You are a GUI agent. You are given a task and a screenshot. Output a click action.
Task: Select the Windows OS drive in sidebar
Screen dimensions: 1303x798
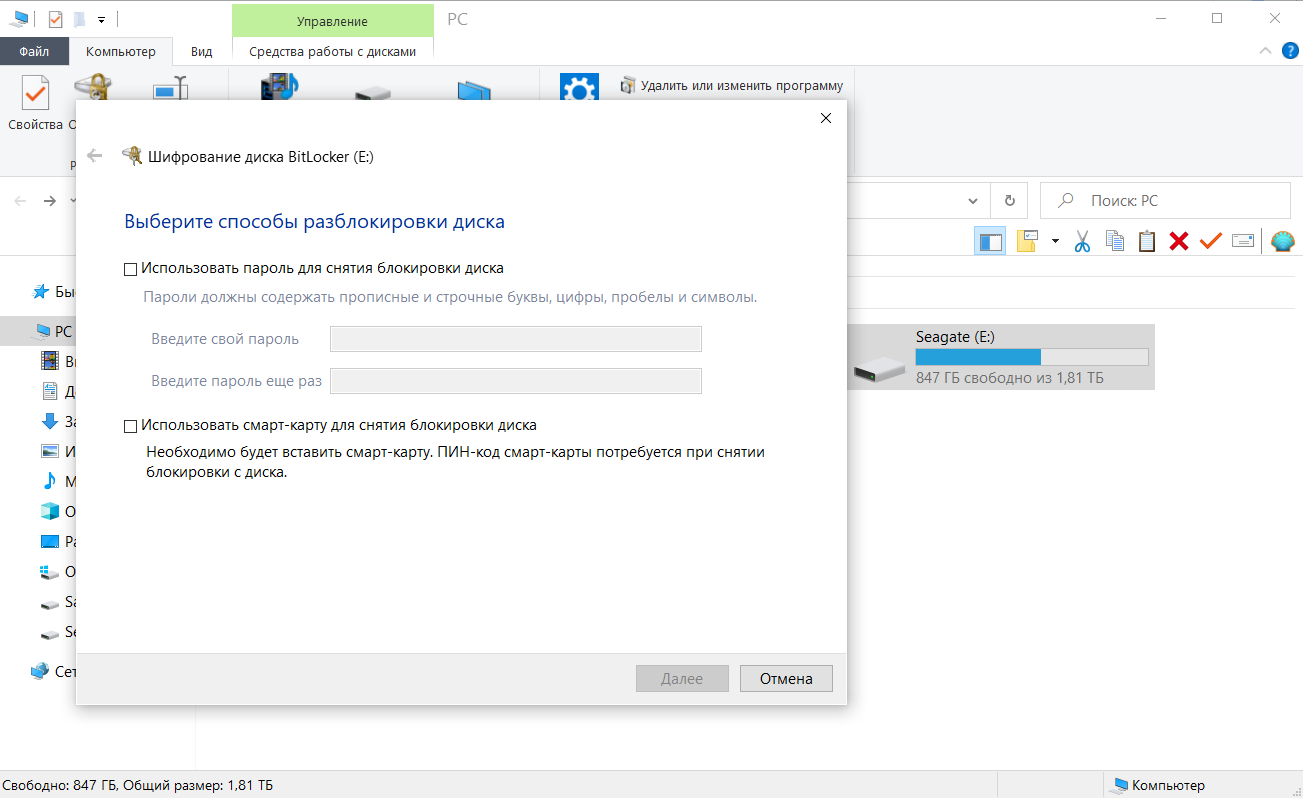click(50, 572)
